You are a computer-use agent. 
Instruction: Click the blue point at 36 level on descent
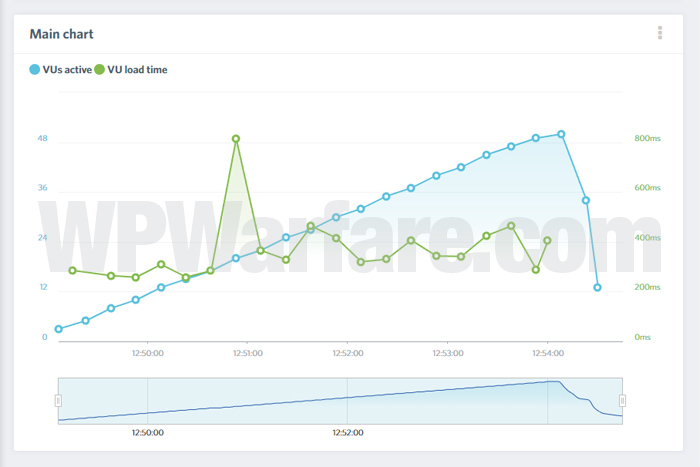586,200
